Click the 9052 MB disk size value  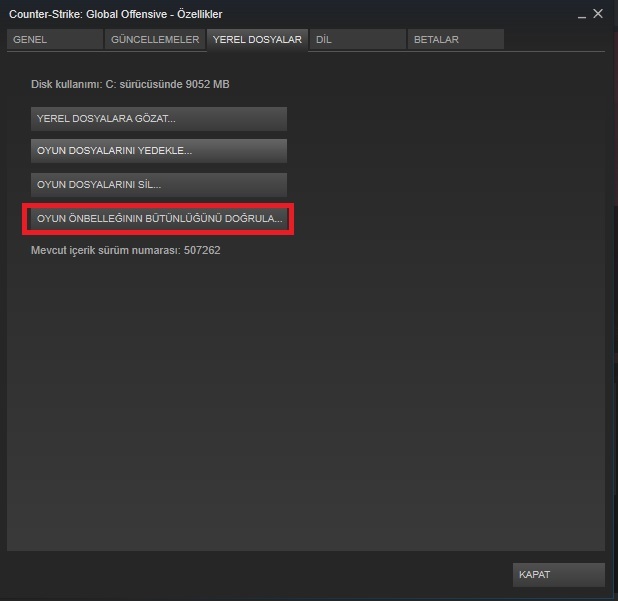[x=207, y=84]
